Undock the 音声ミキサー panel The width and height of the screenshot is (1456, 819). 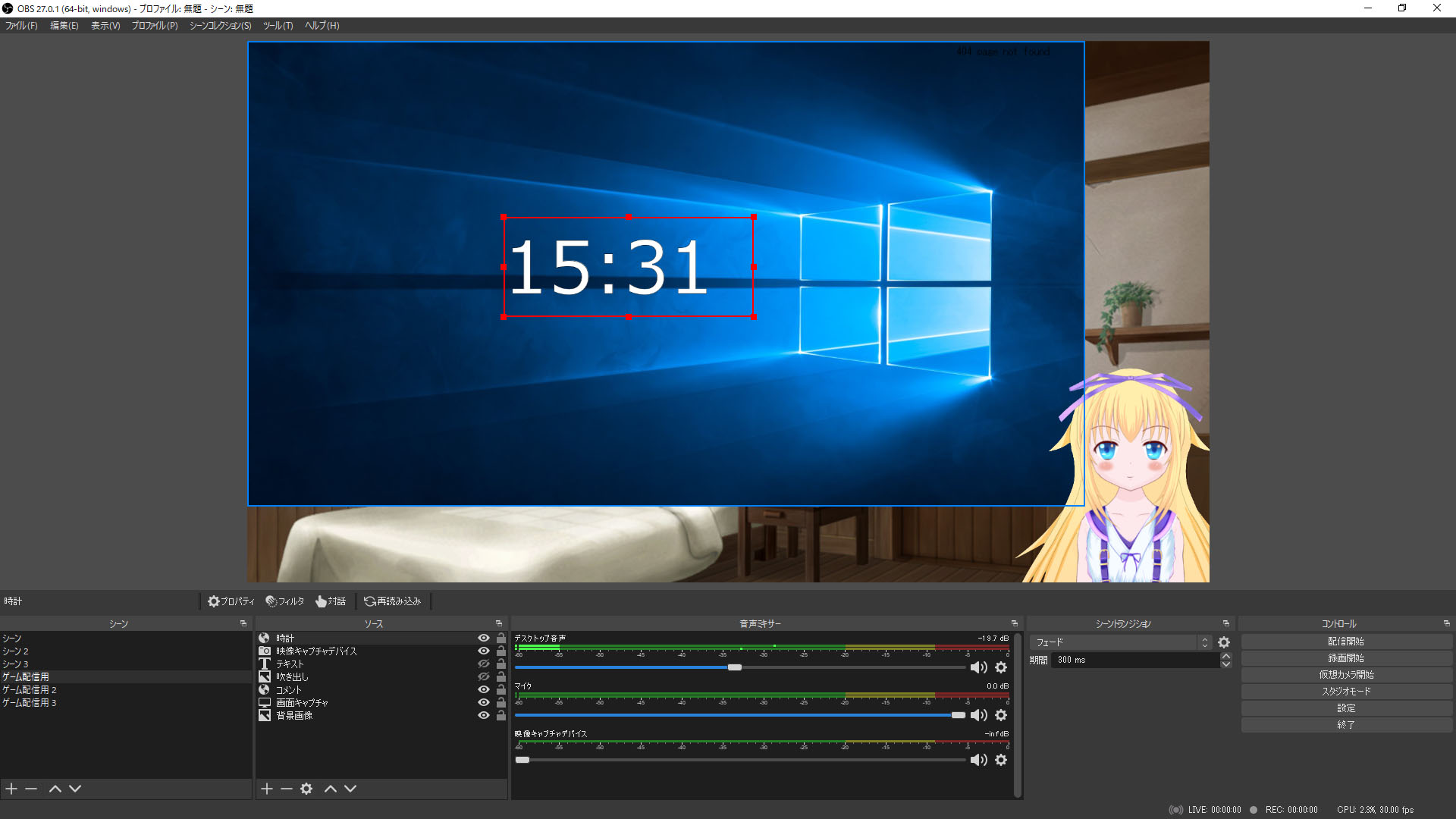pos(1015,623)
